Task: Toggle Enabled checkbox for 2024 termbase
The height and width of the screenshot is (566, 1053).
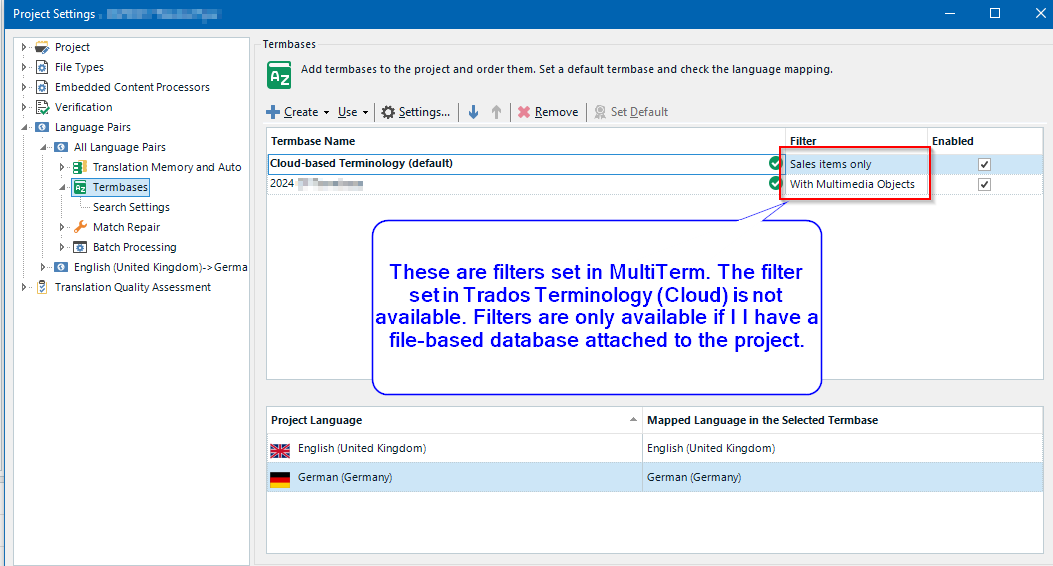Action: click(x=985, y=185)
